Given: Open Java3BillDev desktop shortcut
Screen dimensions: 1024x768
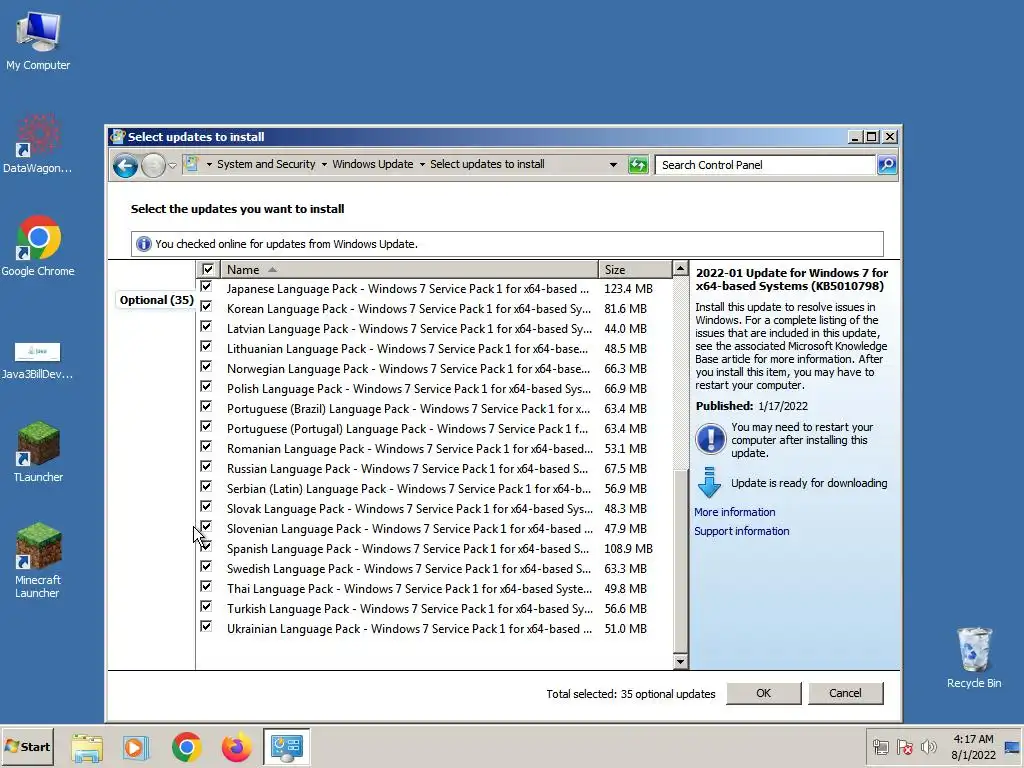Looking at the screenshot, I should (38, 359).
